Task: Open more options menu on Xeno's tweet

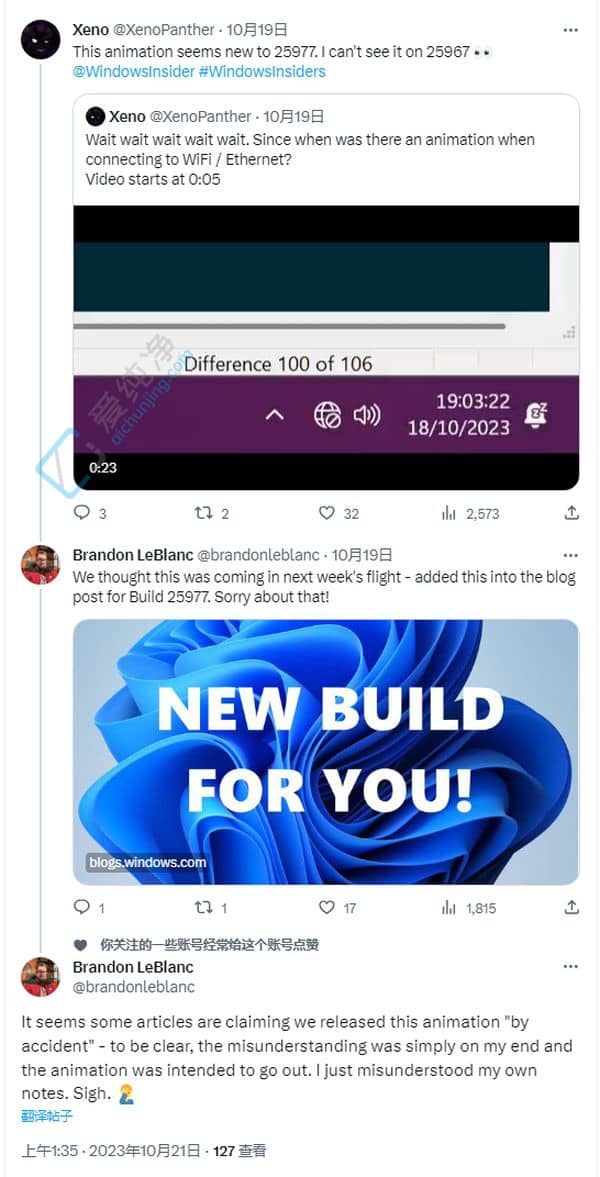Action: coord(571,30)
